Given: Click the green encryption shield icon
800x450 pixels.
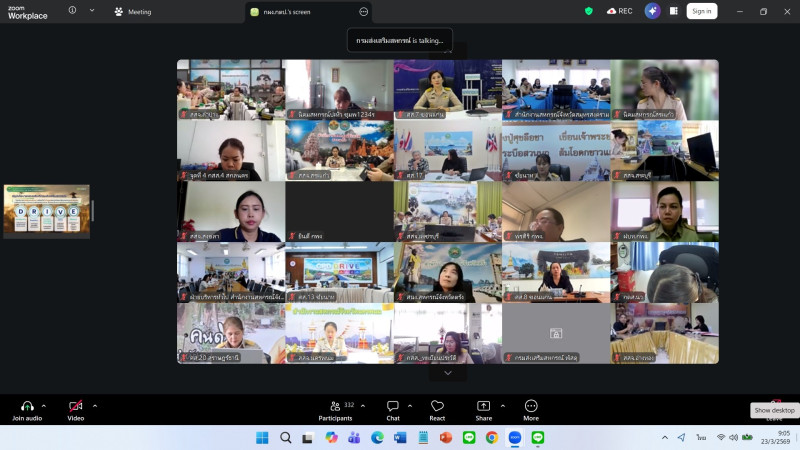Looking at the screenshot, I should pos(588,11).
